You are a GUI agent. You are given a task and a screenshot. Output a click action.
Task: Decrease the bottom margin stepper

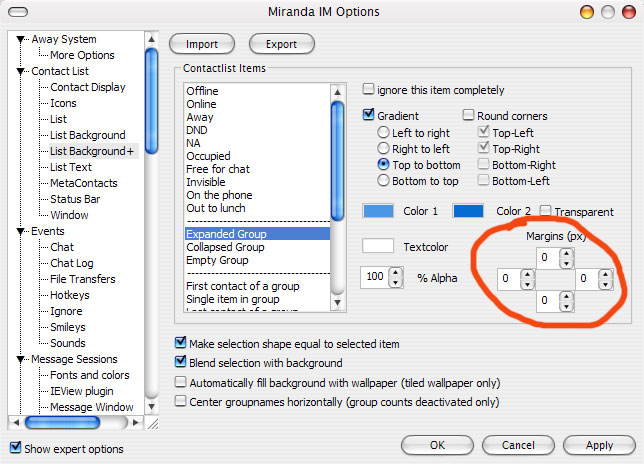(567, 306)
